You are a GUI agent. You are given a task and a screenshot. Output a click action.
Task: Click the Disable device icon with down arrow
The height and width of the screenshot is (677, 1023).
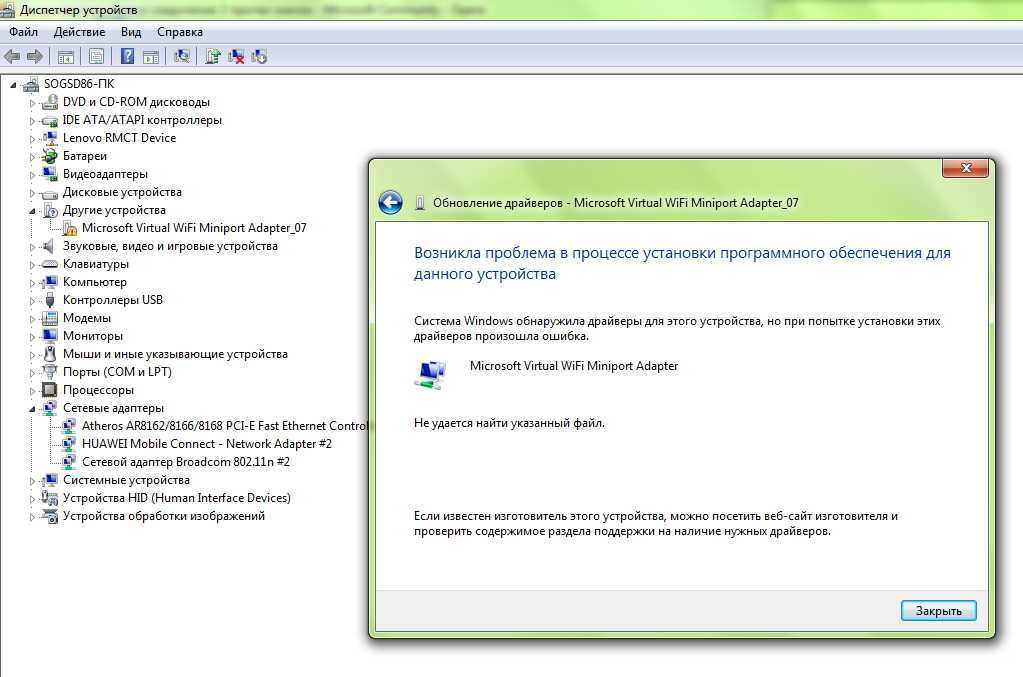[259, 57]
